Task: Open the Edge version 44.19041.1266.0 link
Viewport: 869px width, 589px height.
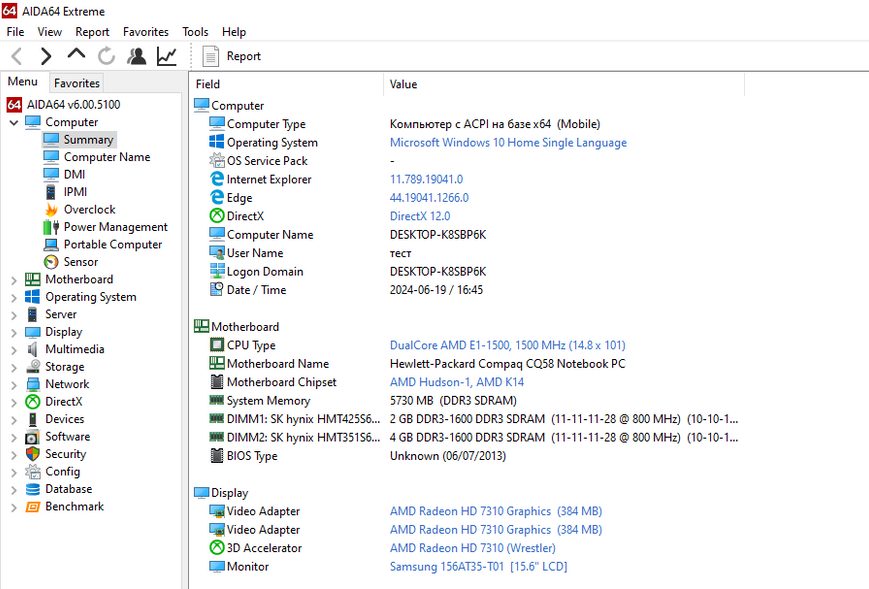Action: pos(429,198)
